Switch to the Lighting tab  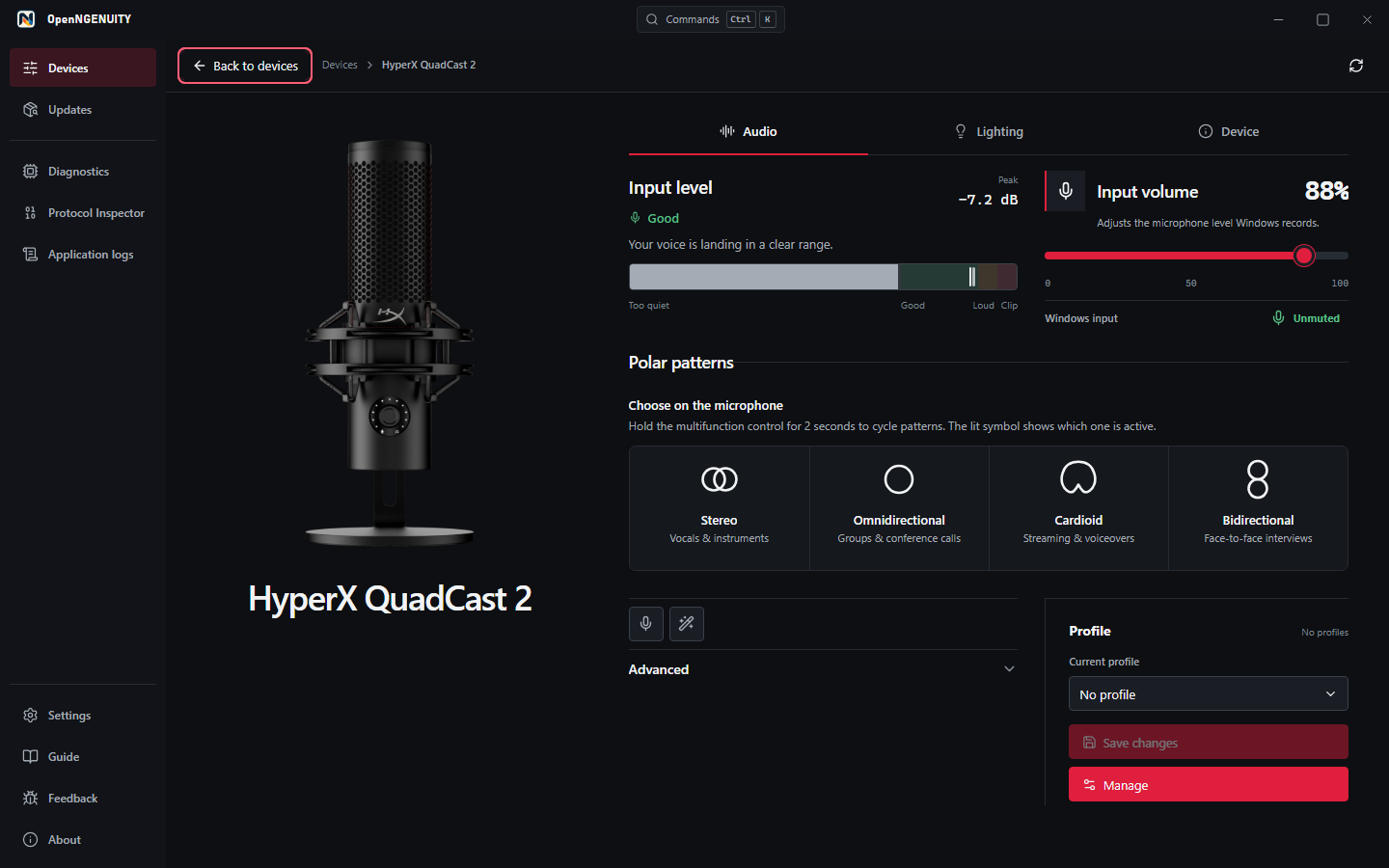coord(989,132)
